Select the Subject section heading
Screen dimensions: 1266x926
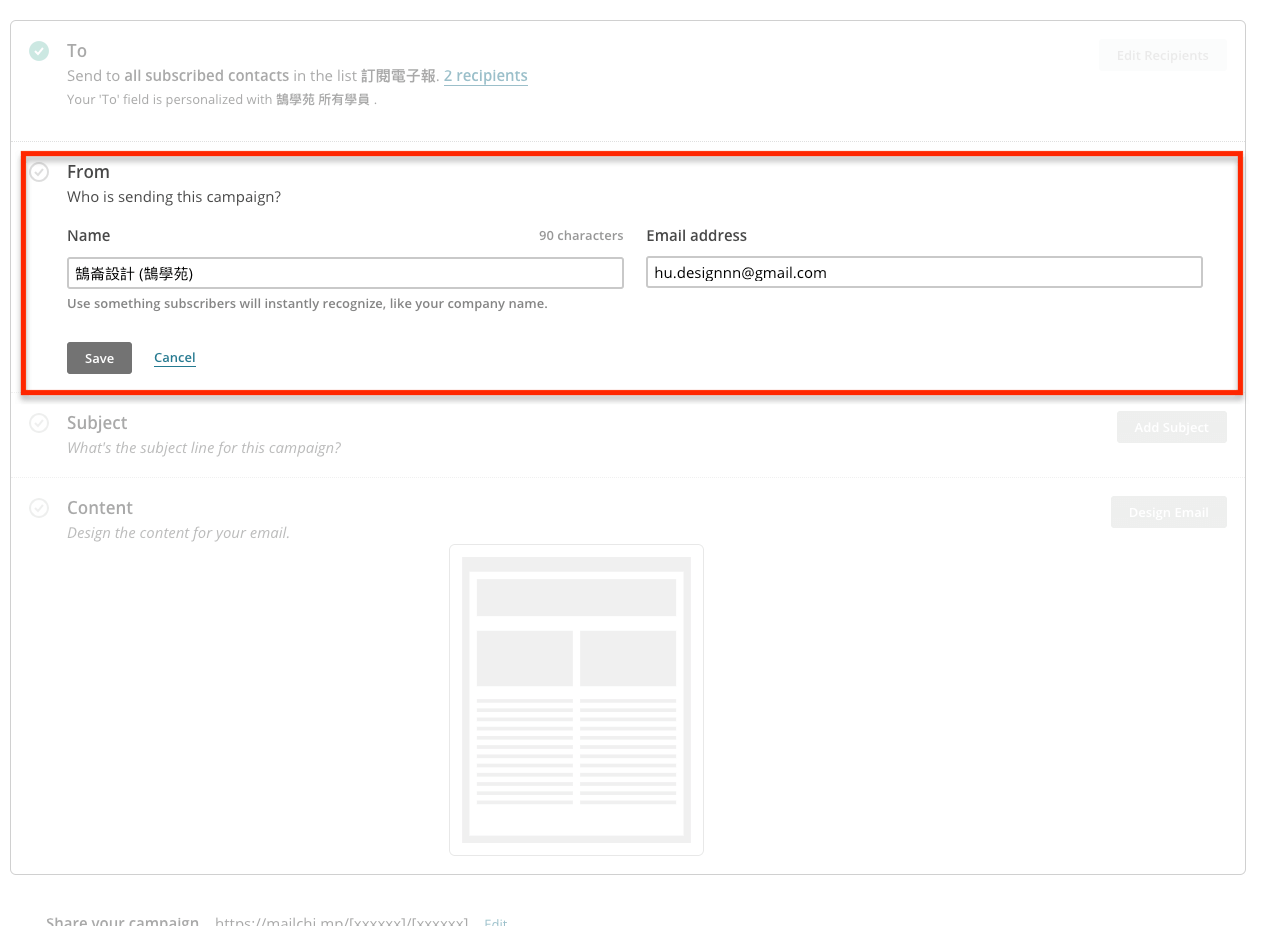click(97, 423)
